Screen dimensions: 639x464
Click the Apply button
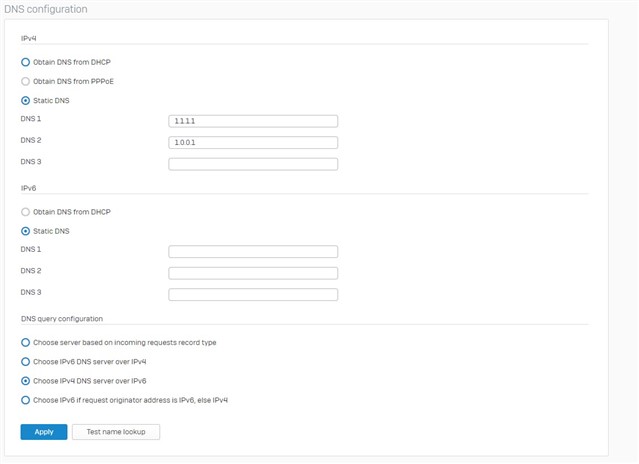point(44,432)
